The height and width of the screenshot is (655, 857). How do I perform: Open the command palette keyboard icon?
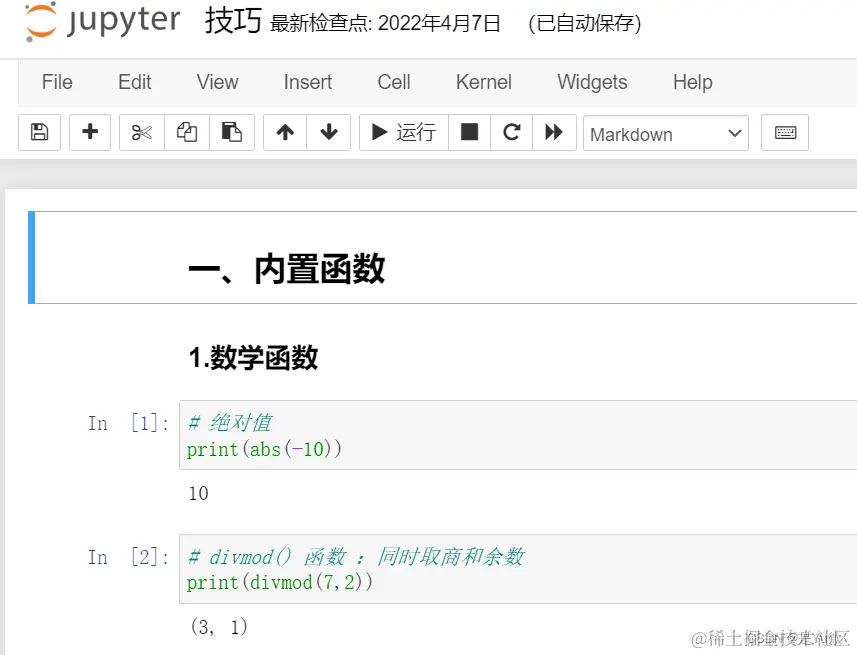click(785, 132)
